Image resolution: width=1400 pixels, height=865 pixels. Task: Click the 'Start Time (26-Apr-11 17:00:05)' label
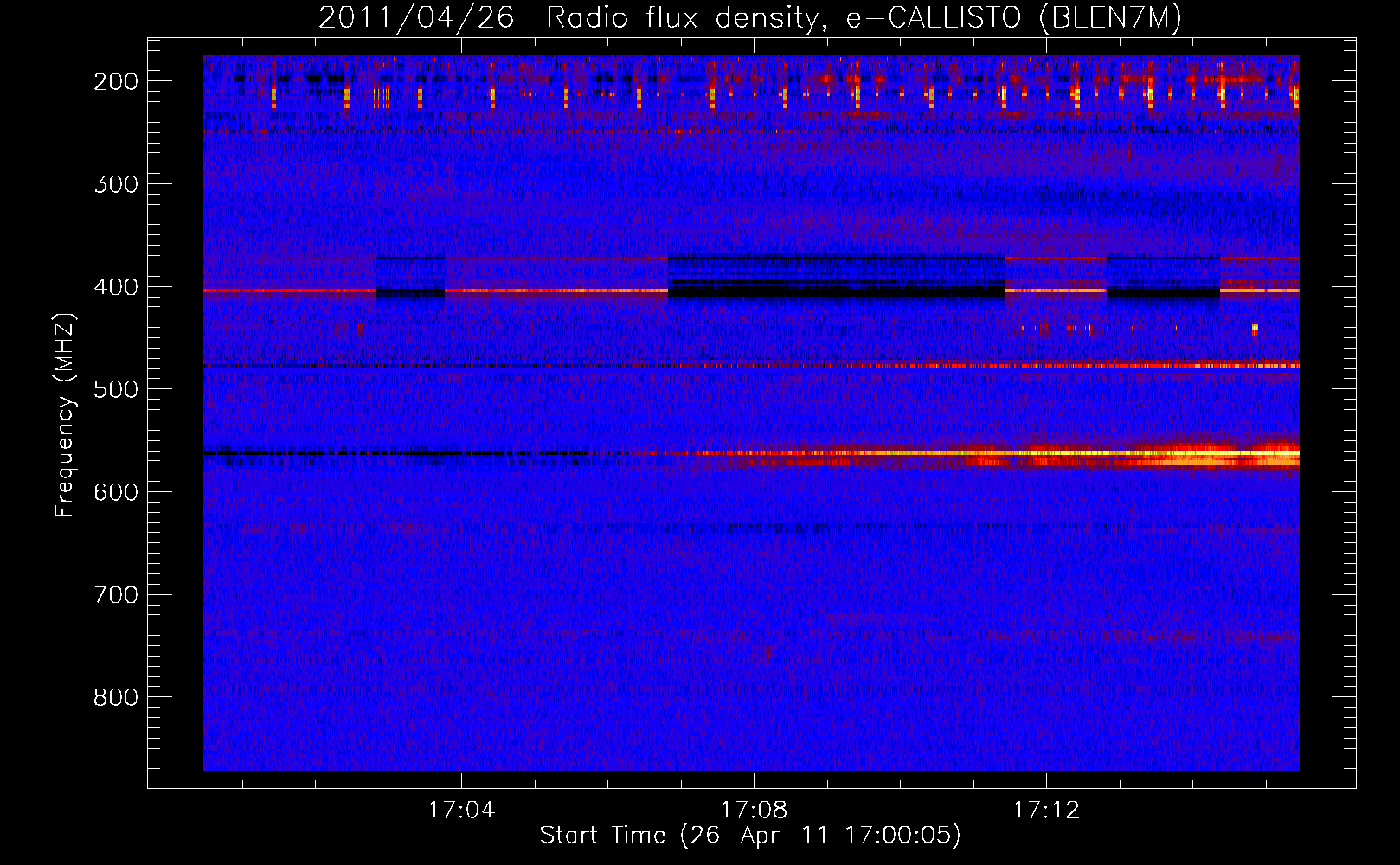click(x=750, y=836)
